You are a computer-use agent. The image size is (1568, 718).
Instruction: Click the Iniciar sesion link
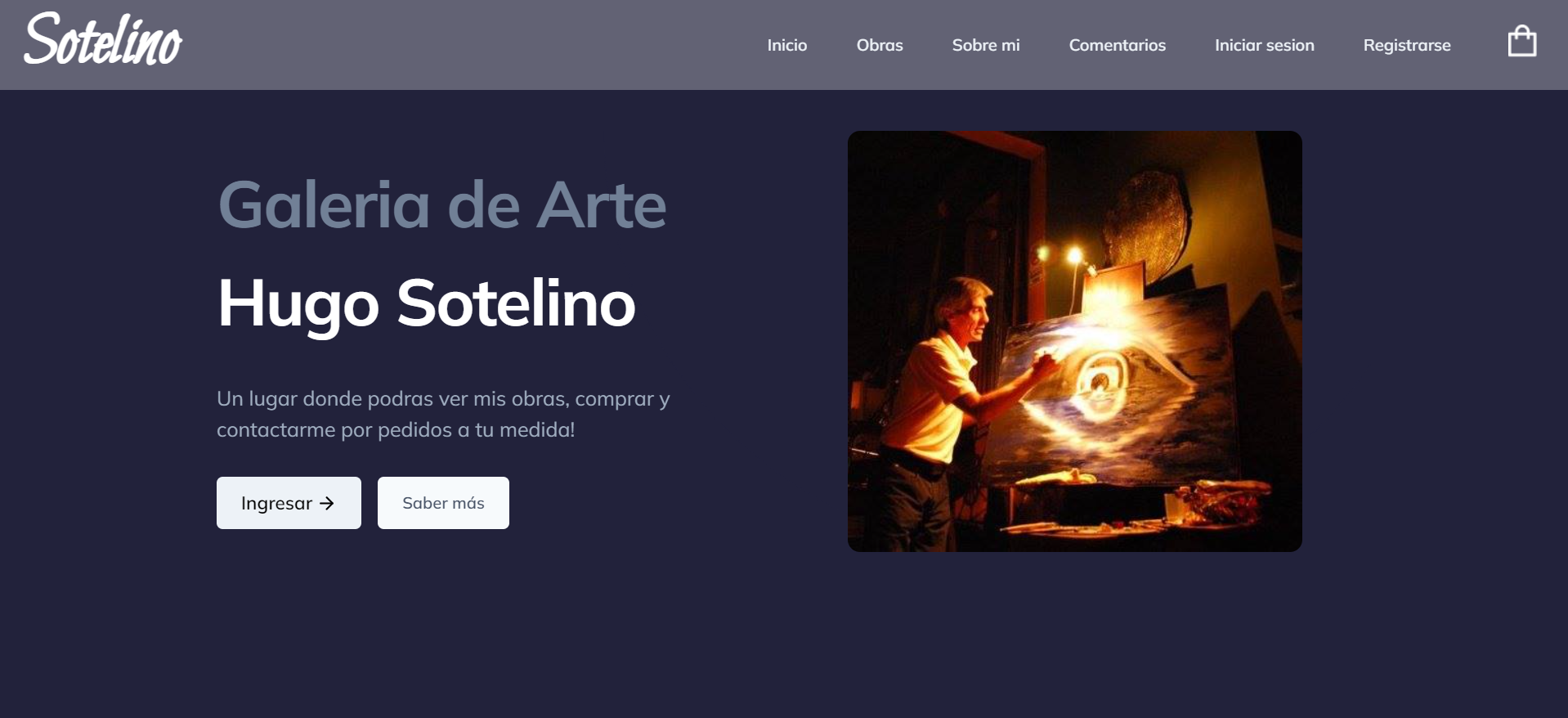1264,46
